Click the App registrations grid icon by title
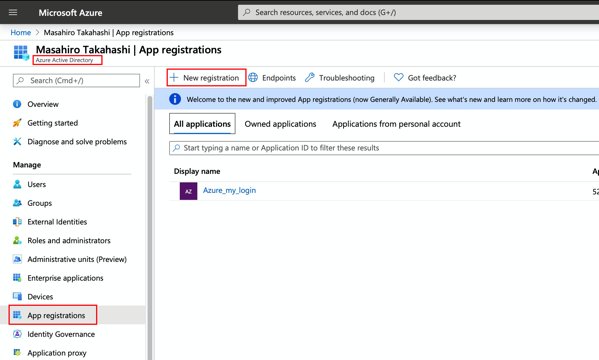 [x=21, y=52]
